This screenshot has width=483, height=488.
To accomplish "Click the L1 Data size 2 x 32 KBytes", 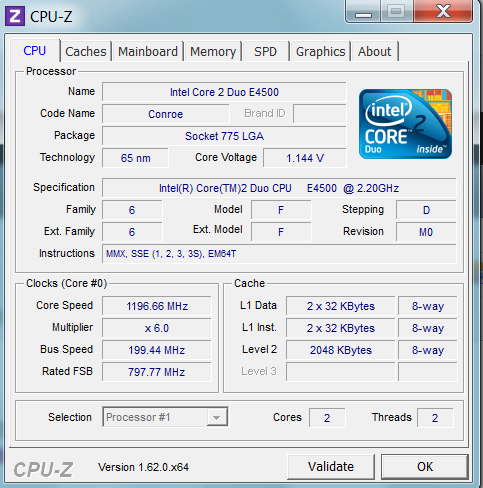I will (x=340, y=306).
